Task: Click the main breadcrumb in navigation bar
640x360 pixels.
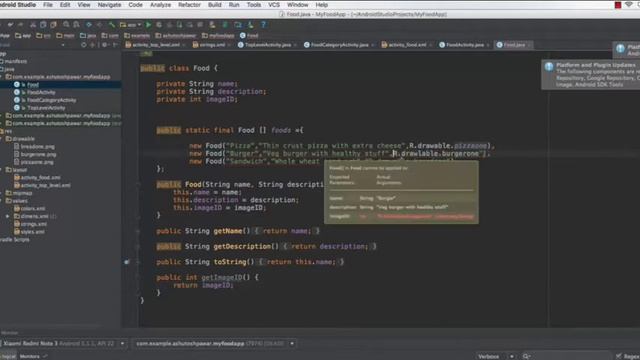Action: coord(66,36)
